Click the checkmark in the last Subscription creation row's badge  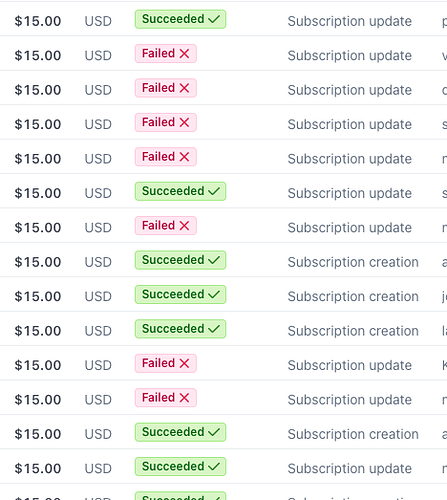click(214, 432)
